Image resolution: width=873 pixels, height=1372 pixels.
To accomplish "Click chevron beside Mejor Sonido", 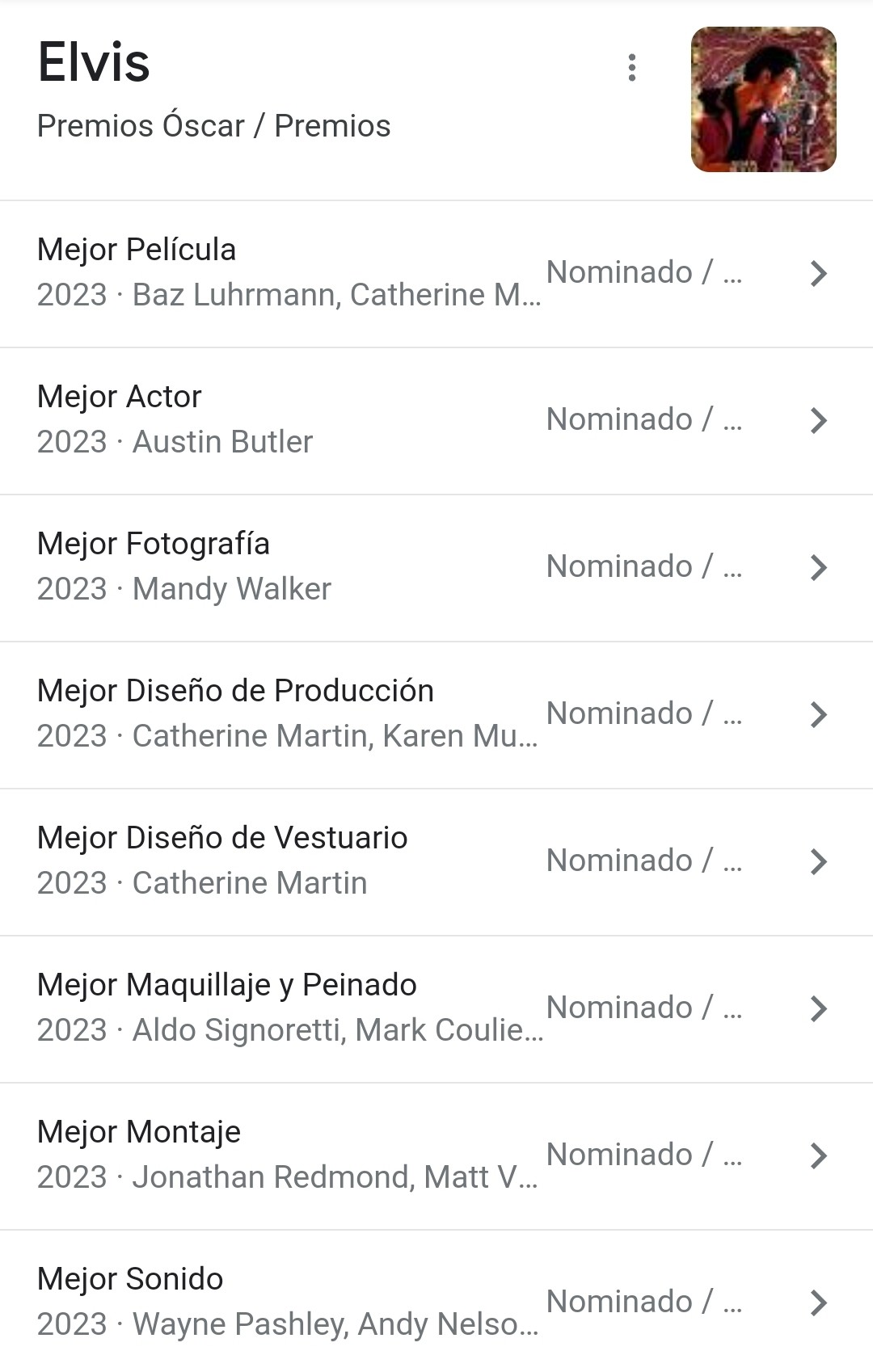I will pyautogui.click(x=818, y=1303).
